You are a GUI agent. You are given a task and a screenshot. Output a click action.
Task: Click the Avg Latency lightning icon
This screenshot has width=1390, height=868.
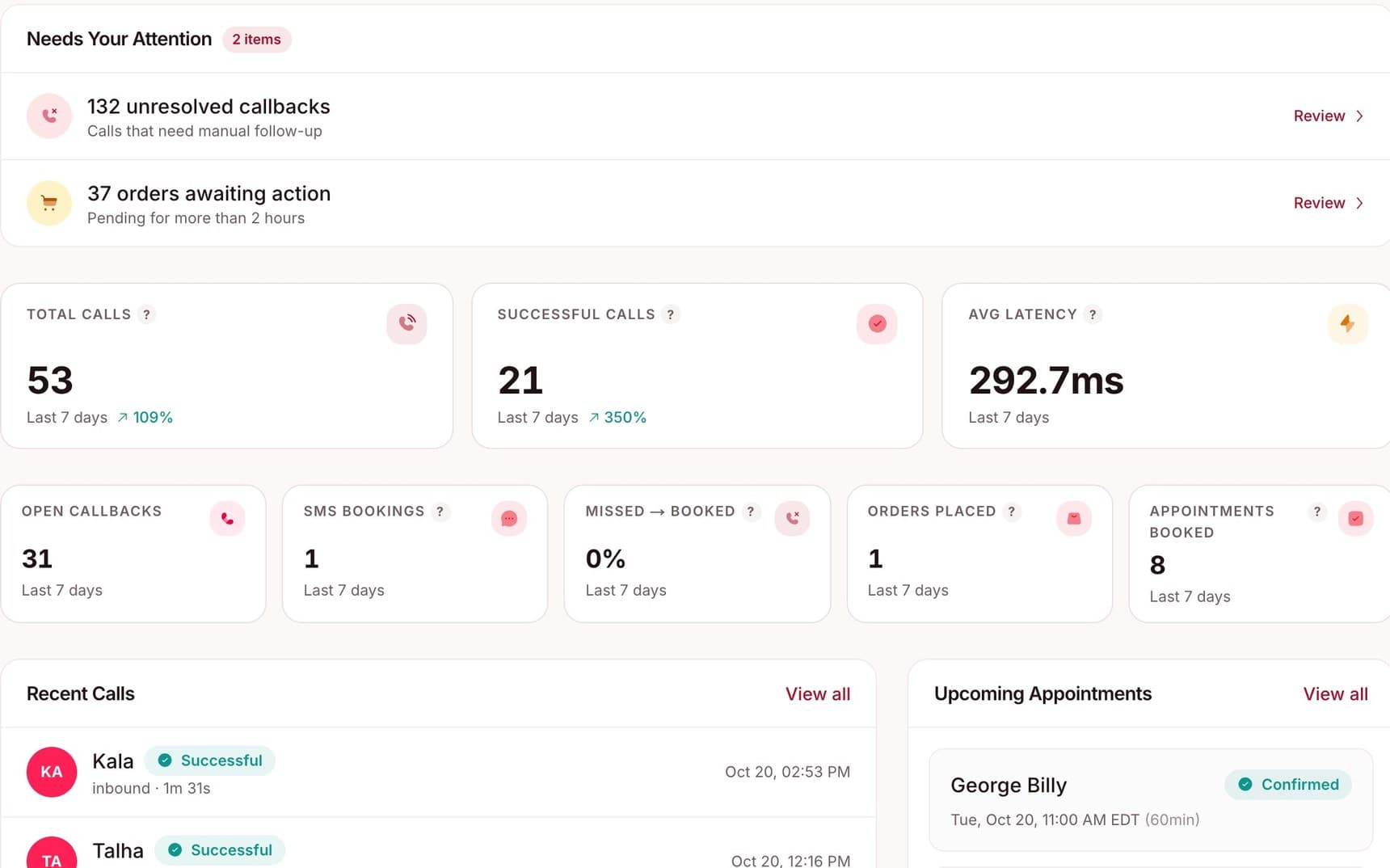pos(1347,324)
